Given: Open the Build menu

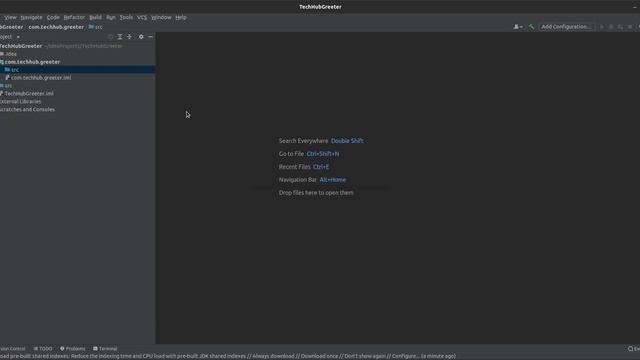Looking at the screenshot, I should [96, 18].
